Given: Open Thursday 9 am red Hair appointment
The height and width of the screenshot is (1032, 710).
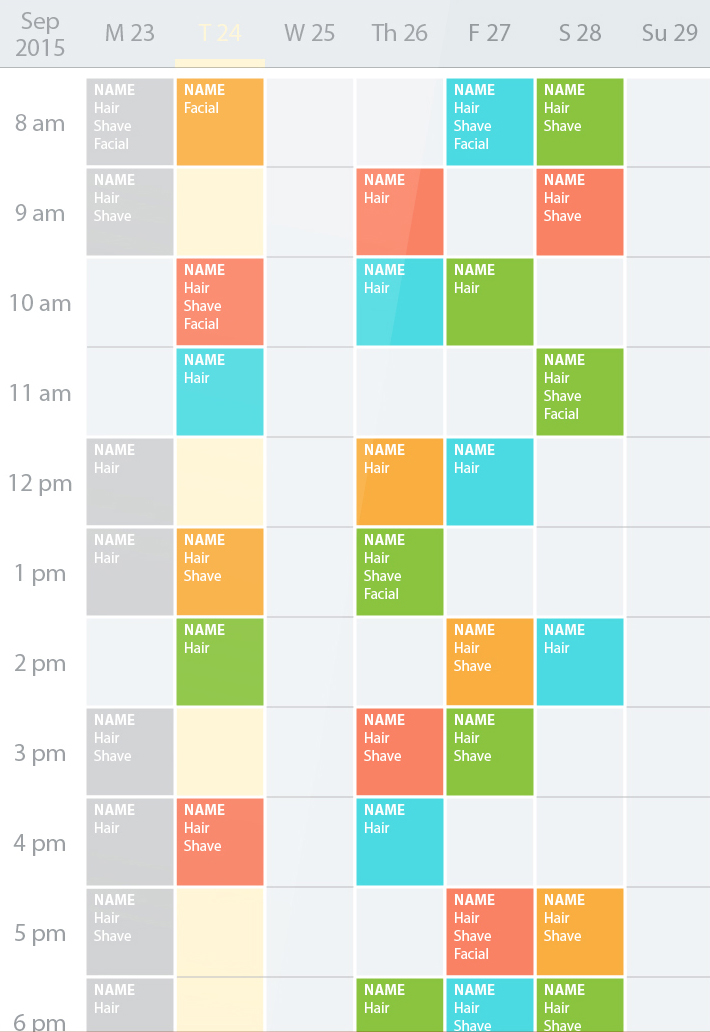Looking at the screenshot, I should pos(399,212).
